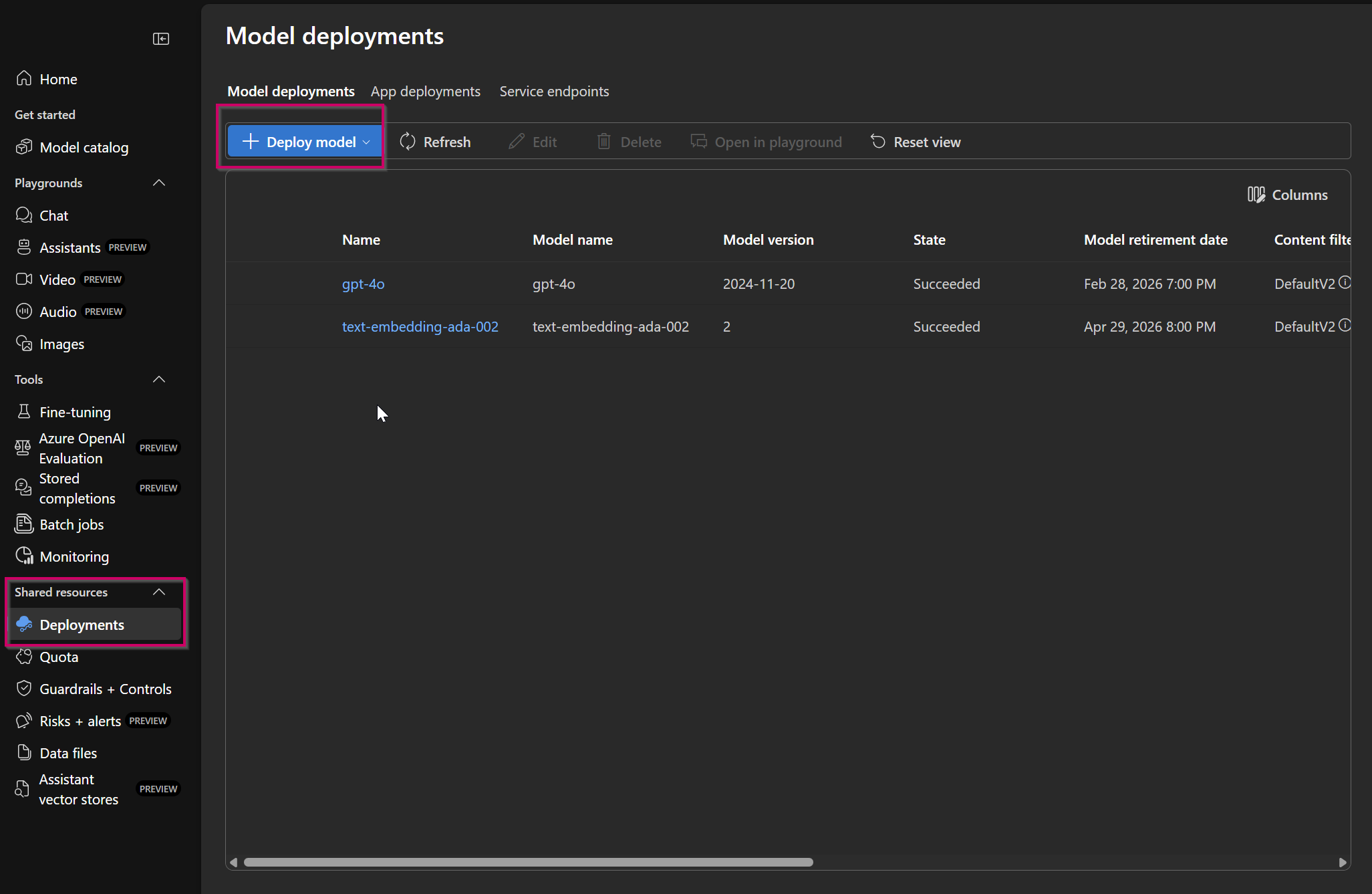
Task: Open Azure OpenAI Evaluation scales icon
Action: (23, 448)
